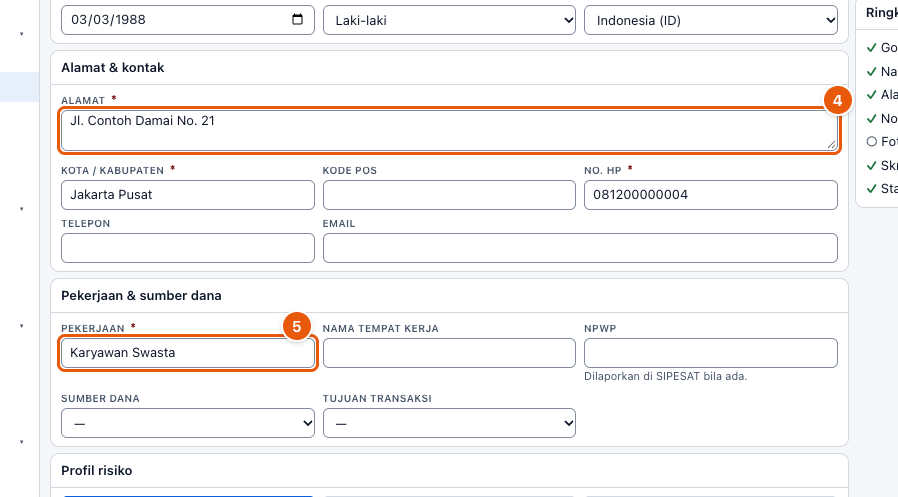Click the Pekerjaan & sumber dana heading

[x=141, y=295]
